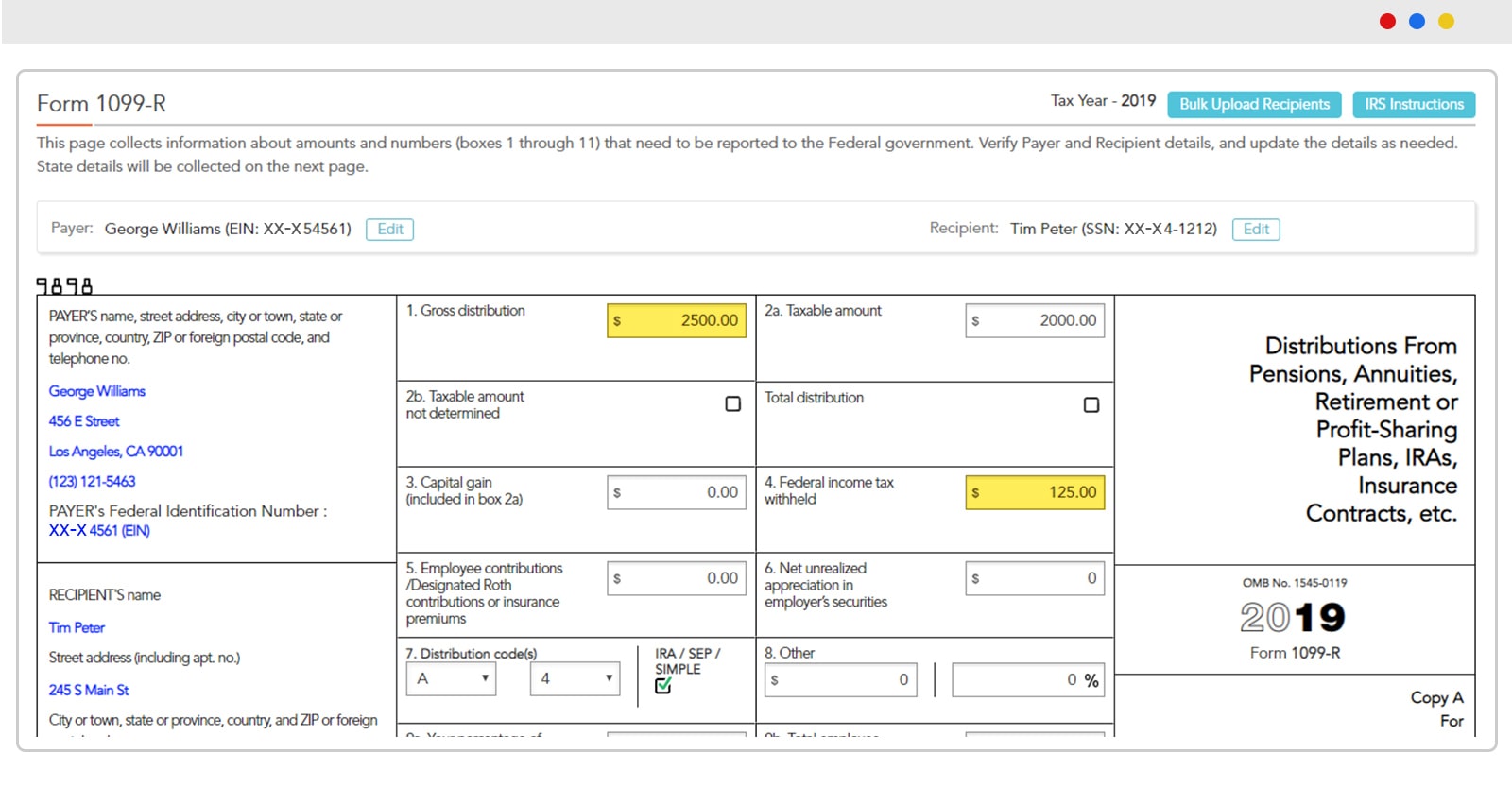Click the Gross distribution amount field

coord(677,321)
